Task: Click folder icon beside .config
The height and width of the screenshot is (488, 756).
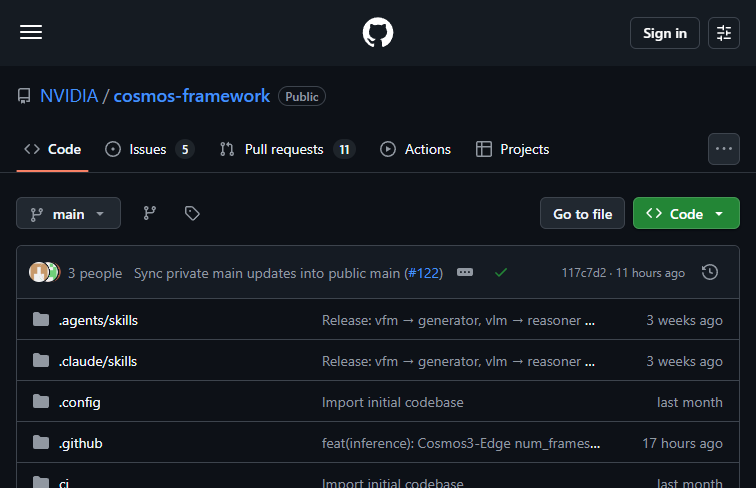Action: tap(41, 401)
